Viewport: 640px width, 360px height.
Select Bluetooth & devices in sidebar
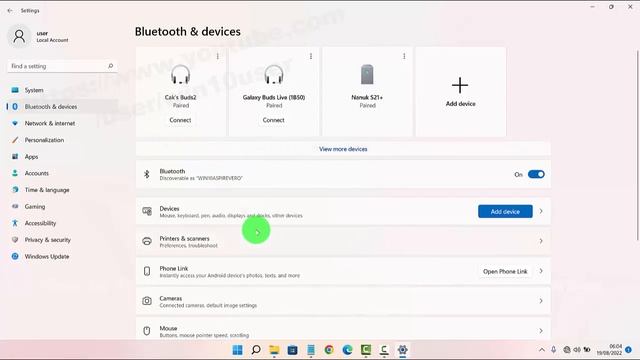click(62, 107)
